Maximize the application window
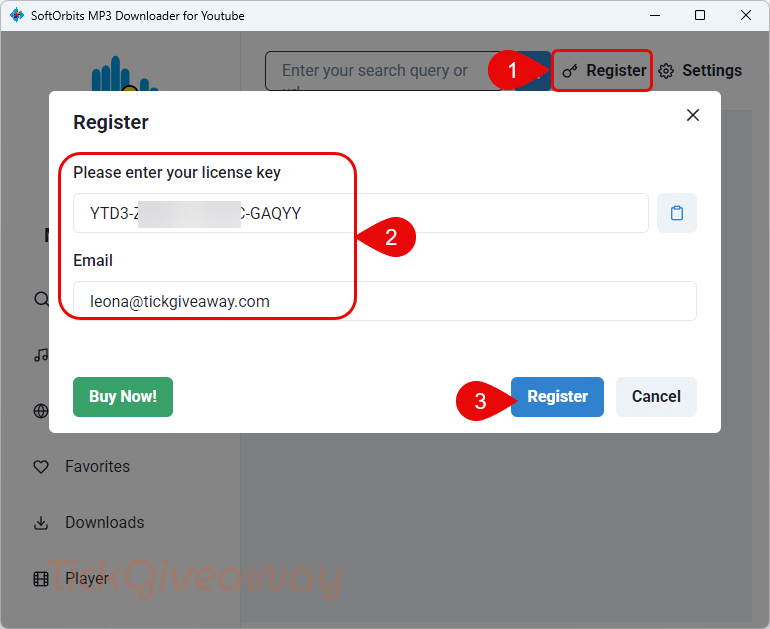This screenshot has height=629, width=770. 700,15
